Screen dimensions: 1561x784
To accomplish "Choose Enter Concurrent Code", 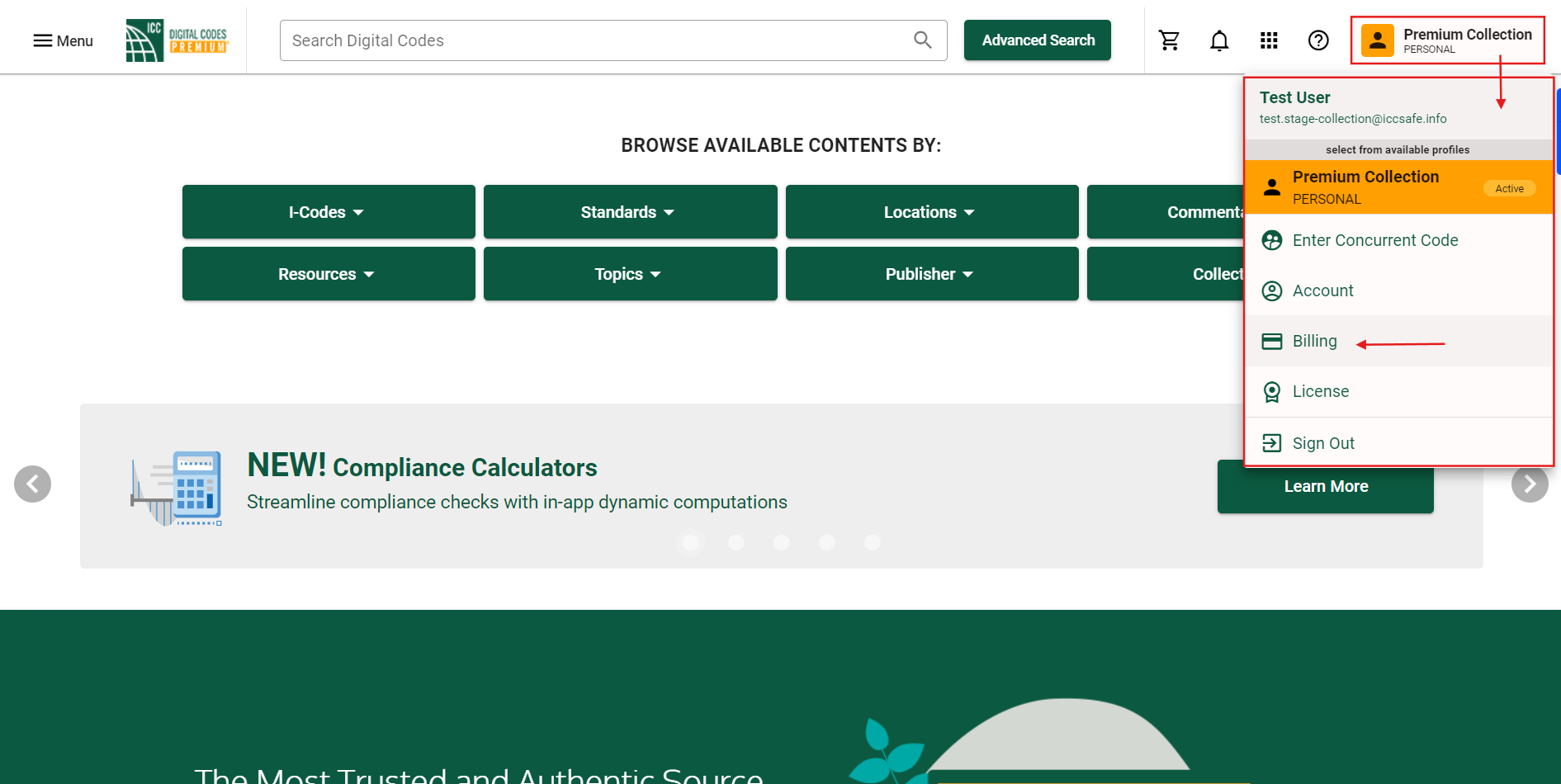I will click(x=1398, y=240).
